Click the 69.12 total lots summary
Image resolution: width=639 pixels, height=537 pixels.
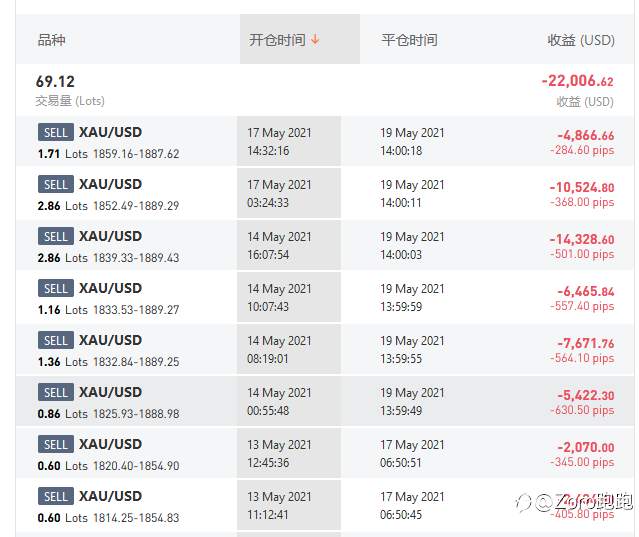55,81
